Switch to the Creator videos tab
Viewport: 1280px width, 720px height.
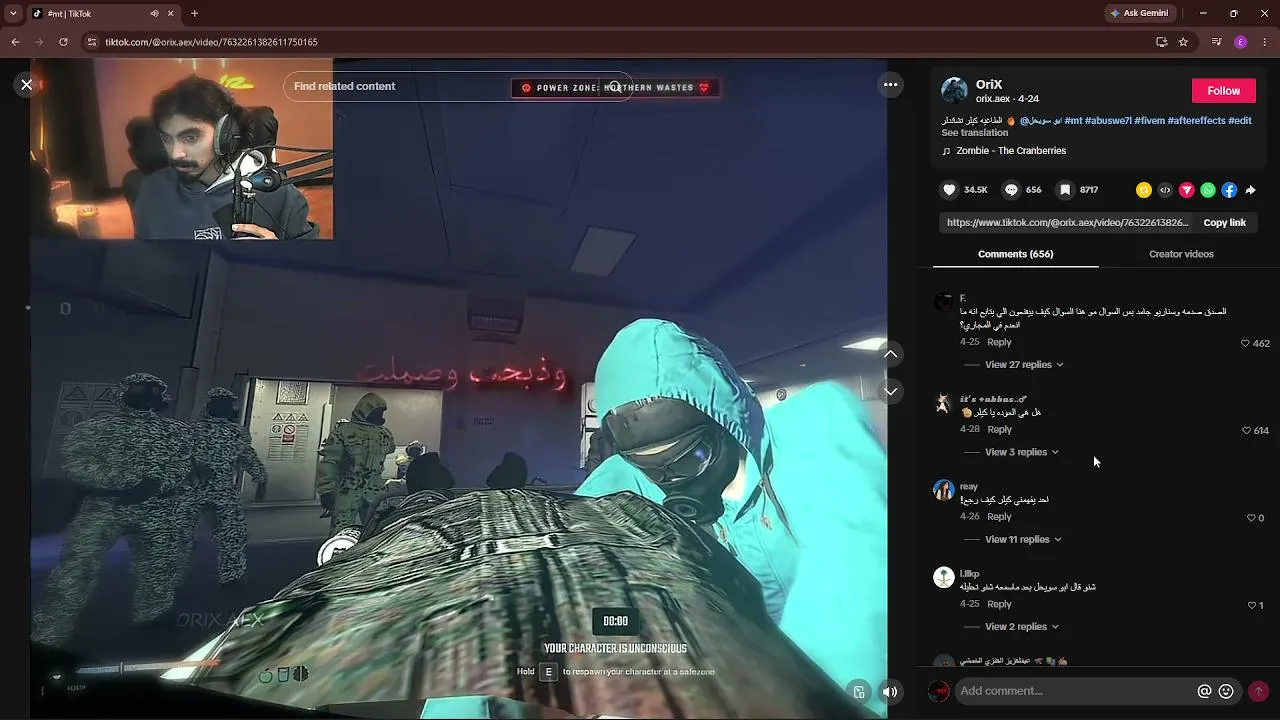click(x=1181, y=254)
